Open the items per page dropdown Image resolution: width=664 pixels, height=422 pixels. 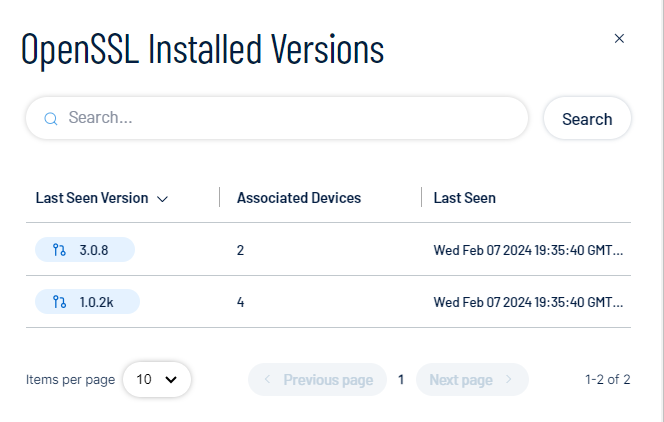click(x=157, y=379)
